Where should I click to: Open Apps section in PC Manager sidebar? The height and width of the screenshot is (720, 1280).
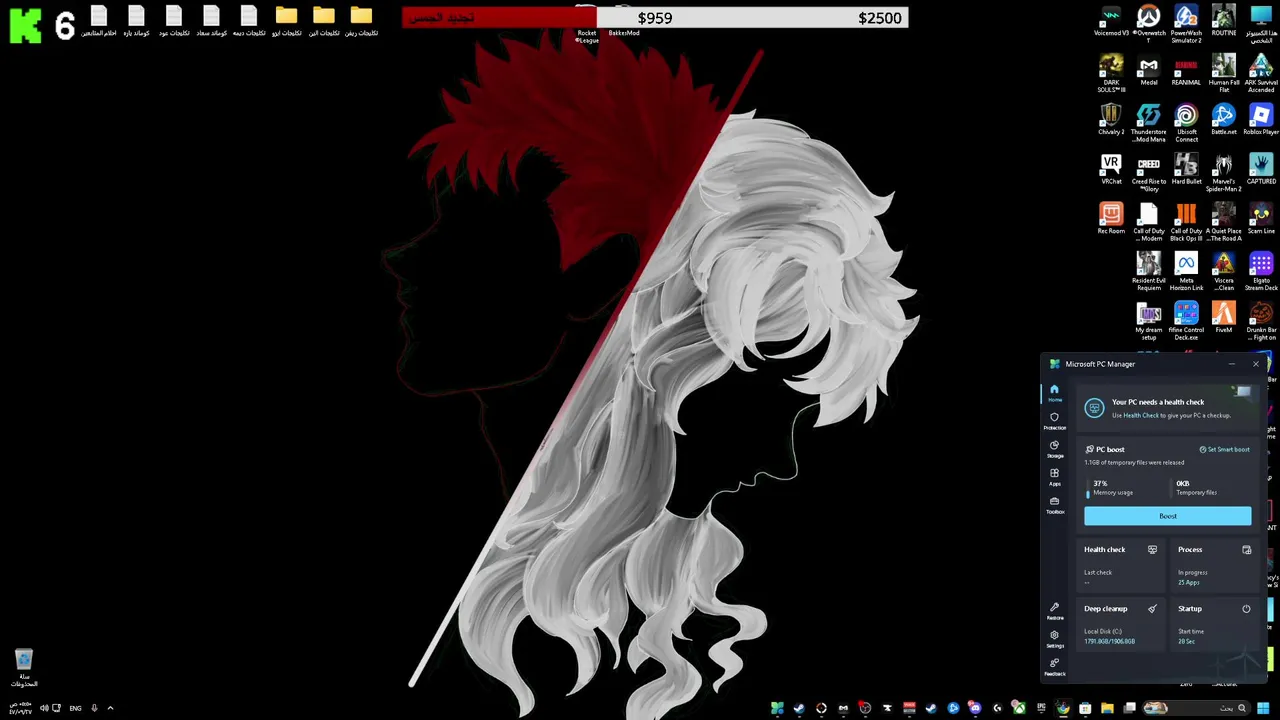pos(1054,476)
